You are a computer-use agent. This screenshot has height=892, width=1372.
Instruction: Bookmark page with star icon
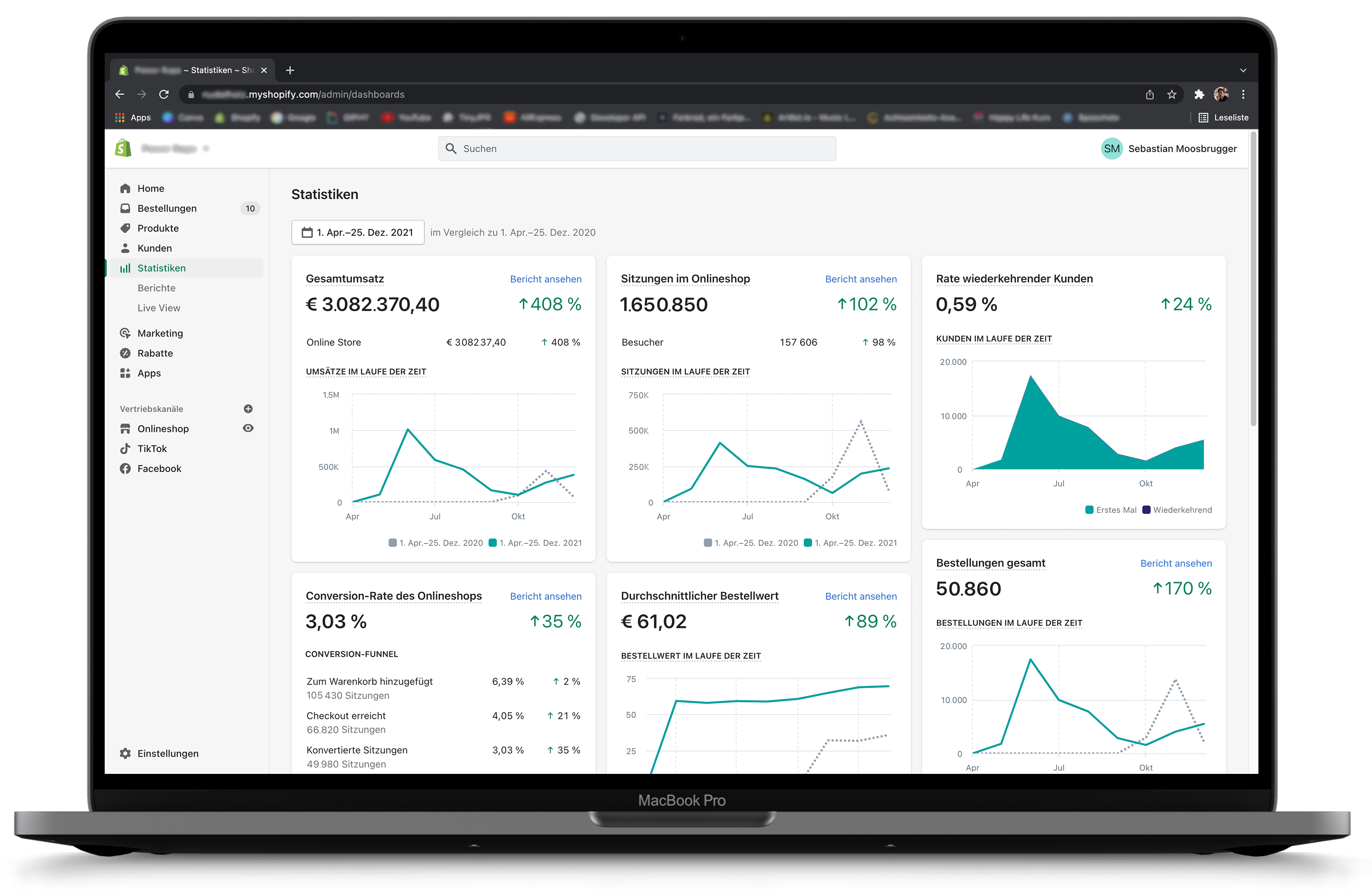[1171, 95]
